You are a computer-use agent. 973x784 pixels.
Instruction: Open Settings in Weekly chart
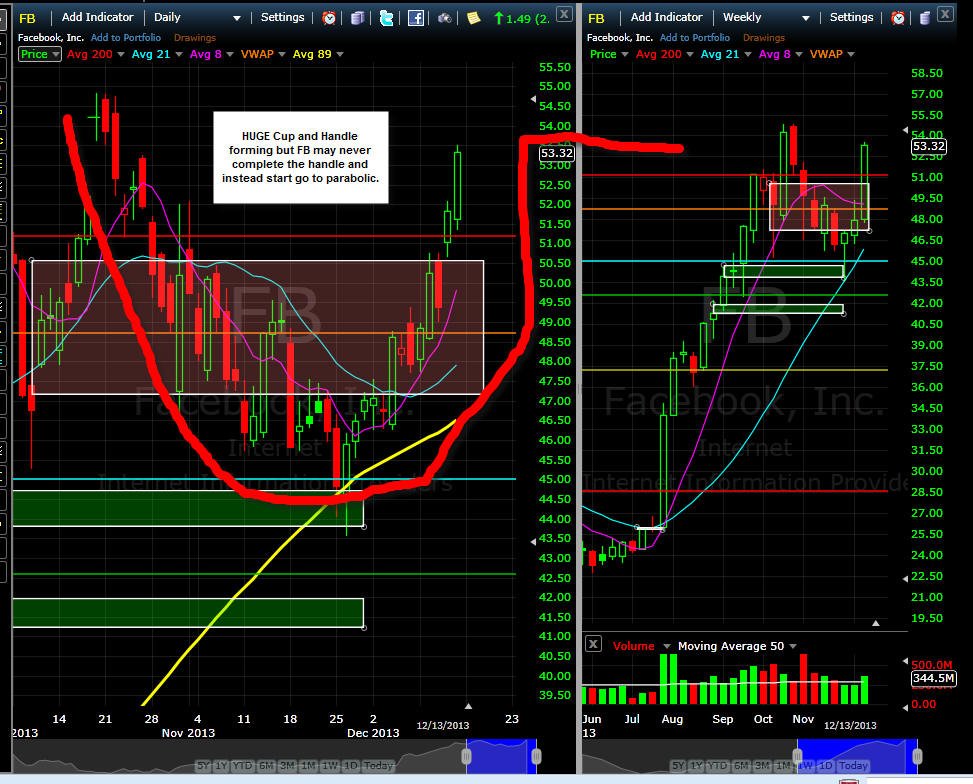[x=851, y=17]
